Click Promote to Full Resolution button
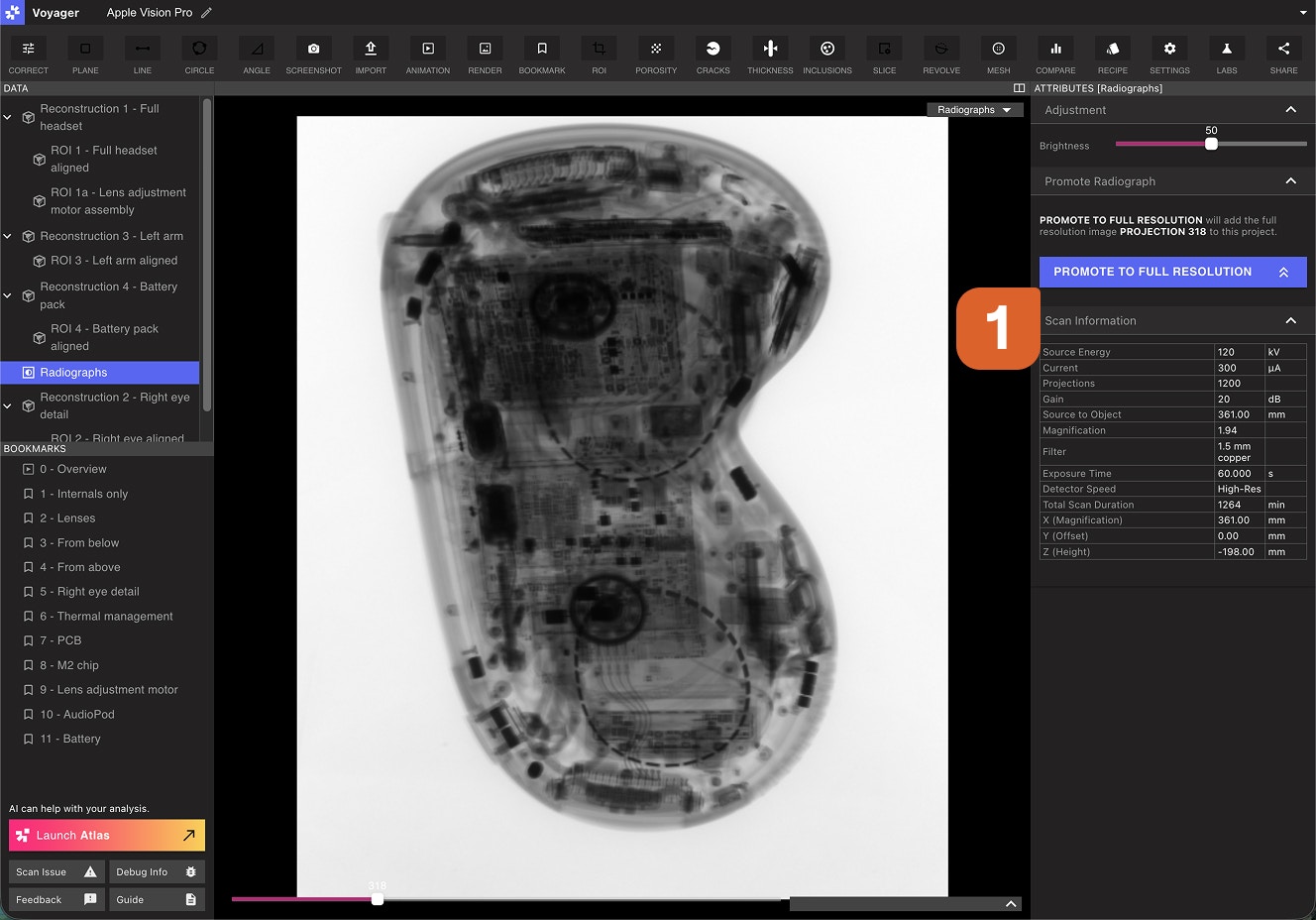This screenshot has height=920, width=1316. point(1172,272)
